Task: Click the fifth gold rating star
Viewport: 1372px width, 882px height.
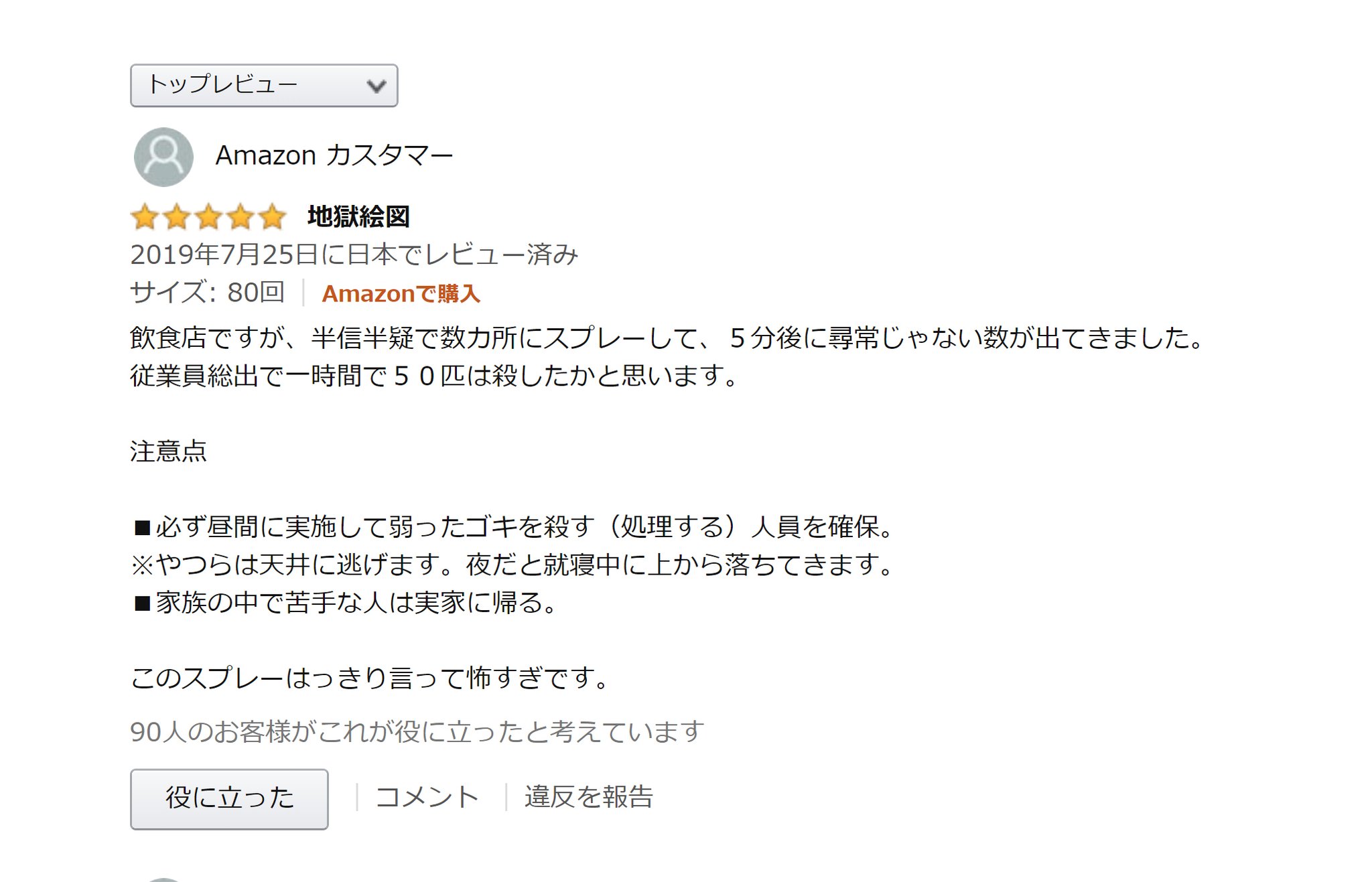Action: [x=272, y=217]
